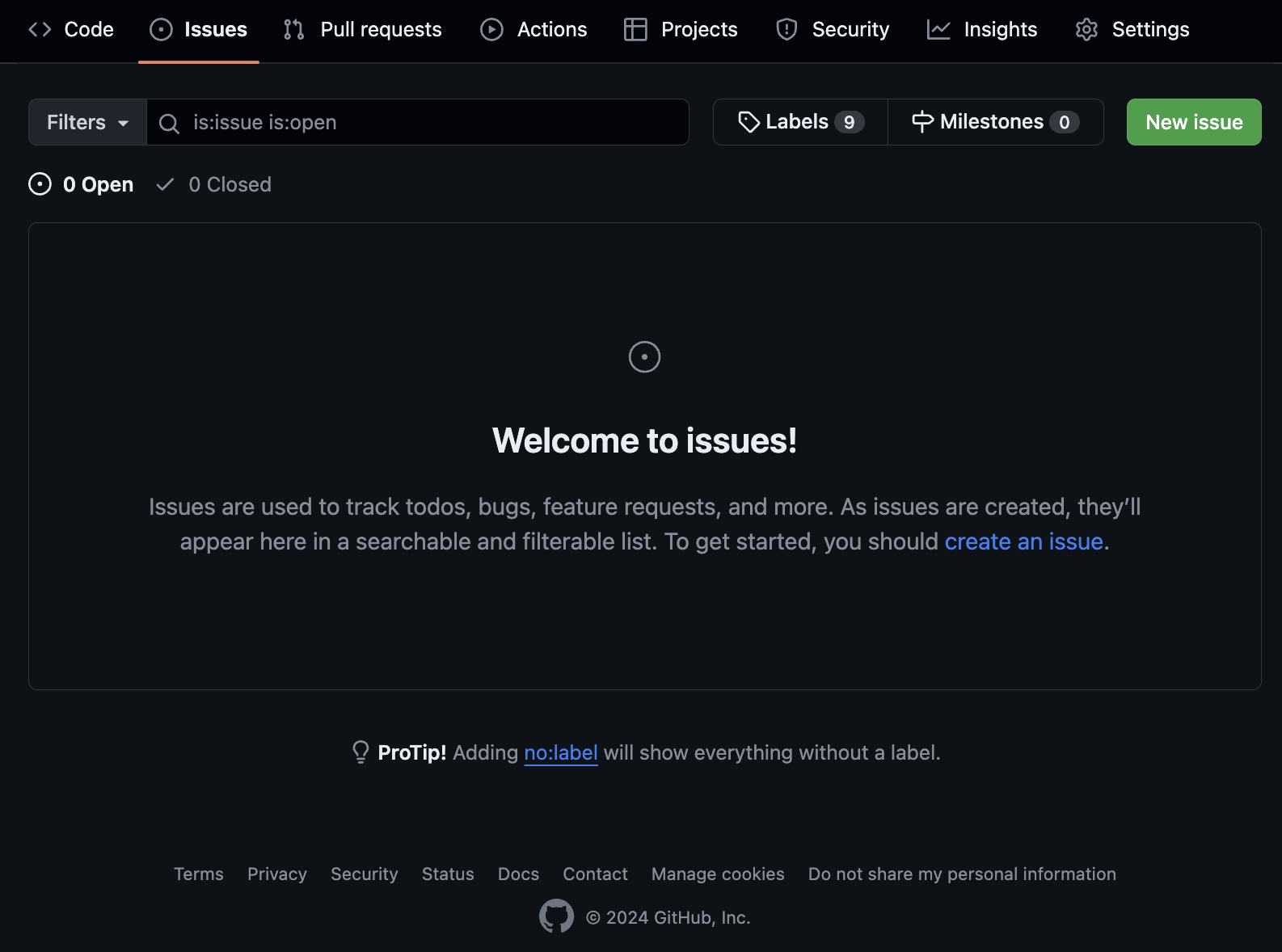This screenshot has width=1282, height=952.
Task: Open the Insights tab
Action: (x=982, y=30)
